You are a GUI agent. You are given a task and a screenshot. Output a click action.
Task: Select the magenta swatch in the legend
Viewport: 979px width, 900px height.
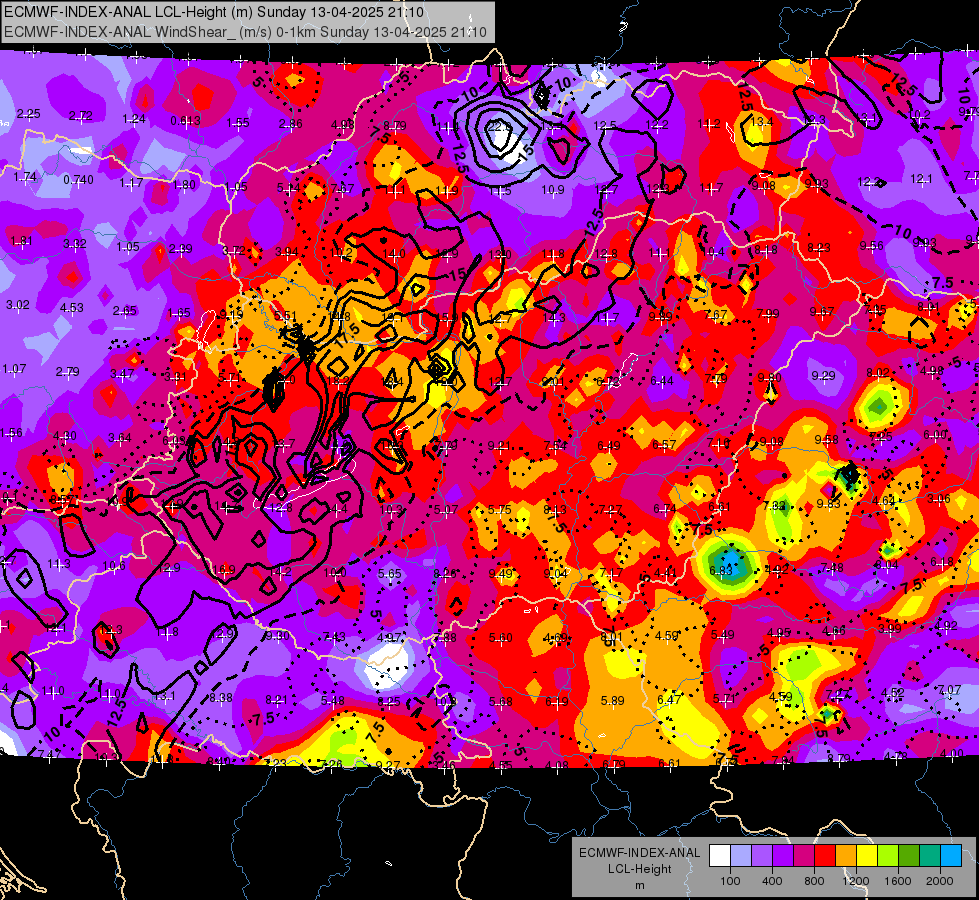point(804,856)
